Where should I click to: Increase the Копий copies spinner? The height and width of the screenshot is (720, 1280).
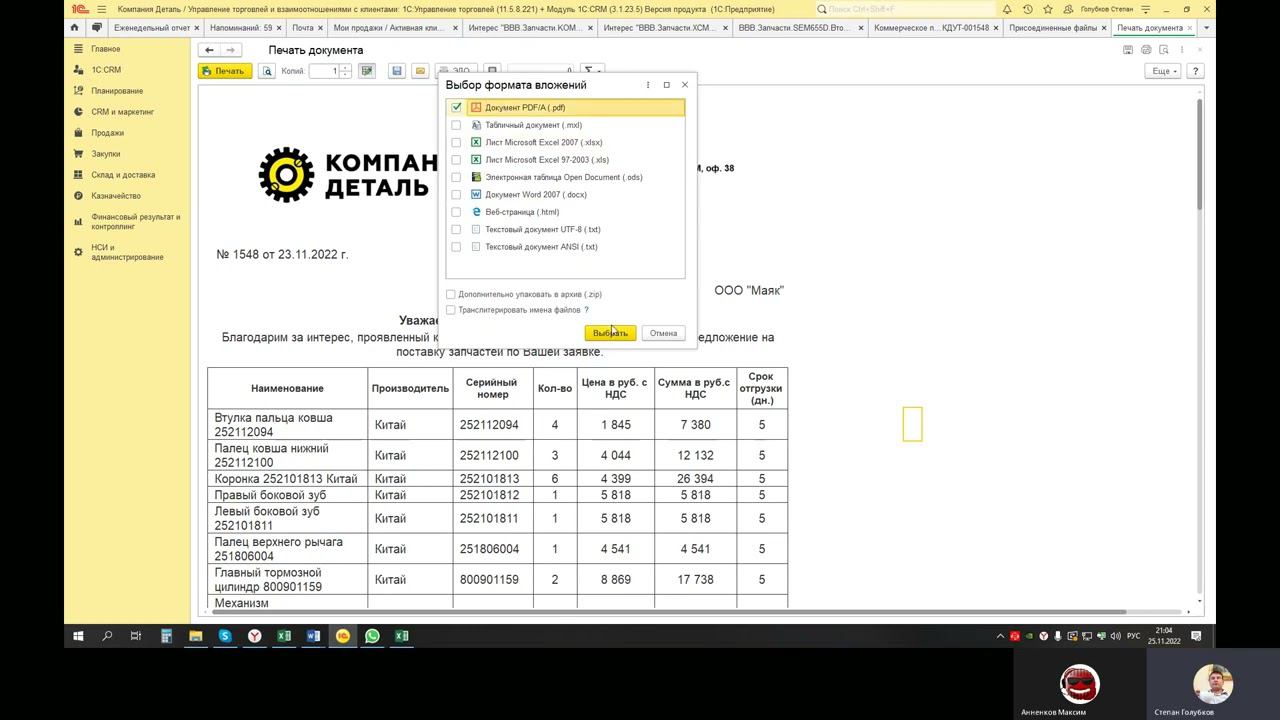346,68
